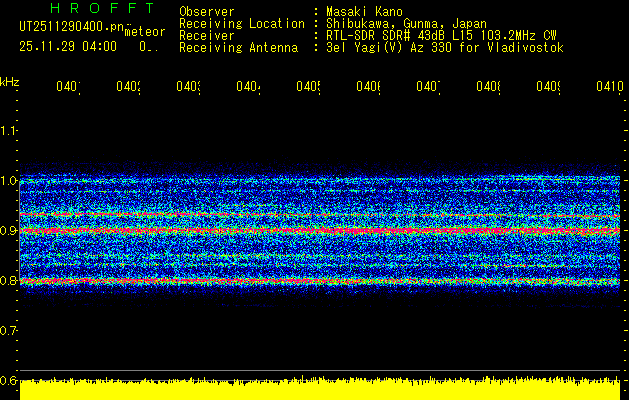Viewport: 629px width, 400px height.
Task: Click the 0.9 frequency axis label
Action: point(9,231)
